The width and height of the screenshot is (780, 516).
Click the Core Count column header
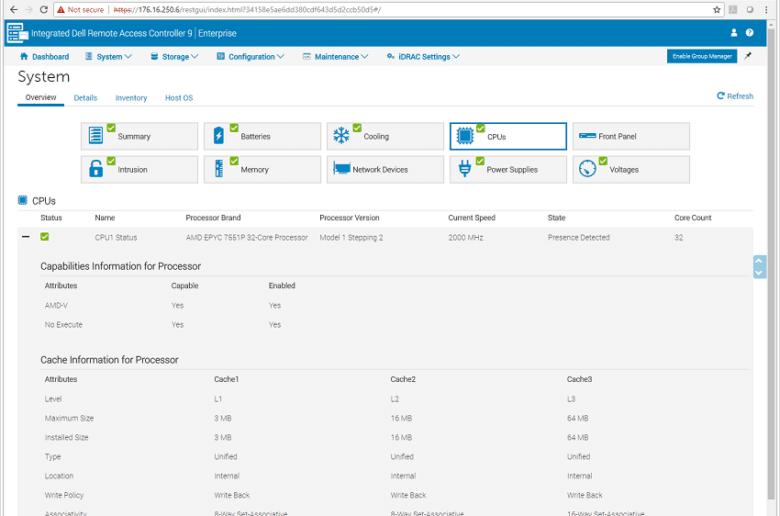tap(692, 218)
